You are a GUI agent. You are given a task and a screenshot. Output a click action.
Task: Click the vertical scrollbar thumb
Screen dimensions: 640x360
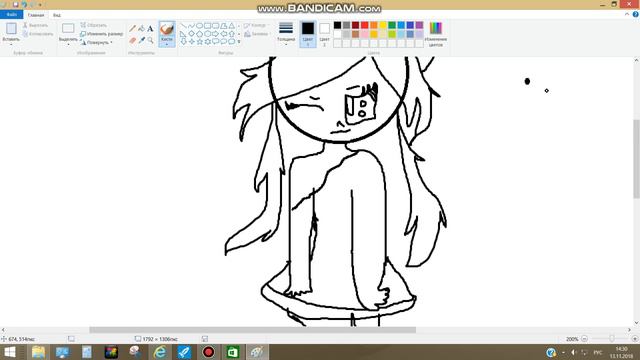pyautogui.click(x=637, y=158)
